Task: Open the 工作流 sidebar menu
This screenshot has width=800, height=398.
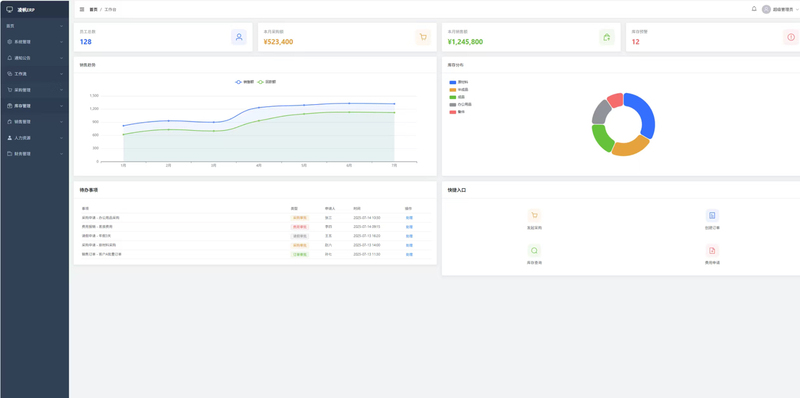Action: tap(35, 74)
